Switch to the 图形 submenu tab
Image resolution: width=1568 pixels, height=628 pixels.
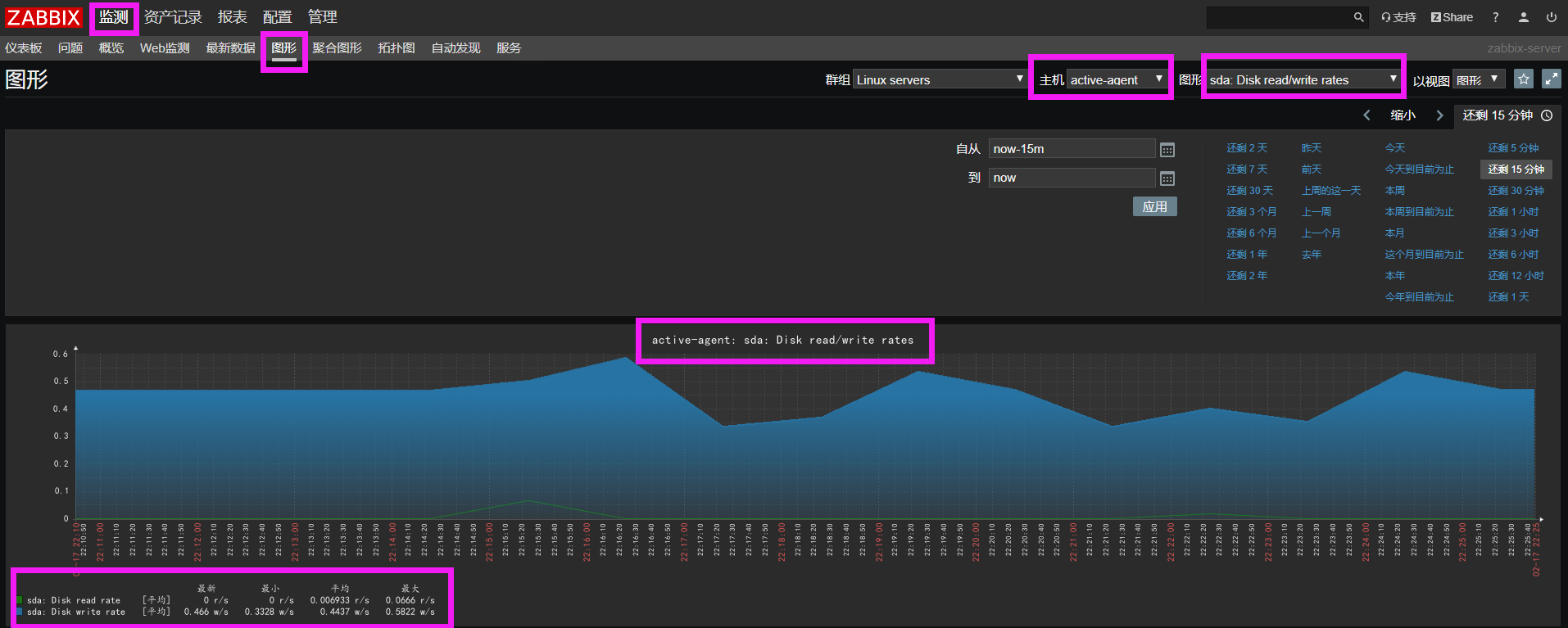coord(283,48)
